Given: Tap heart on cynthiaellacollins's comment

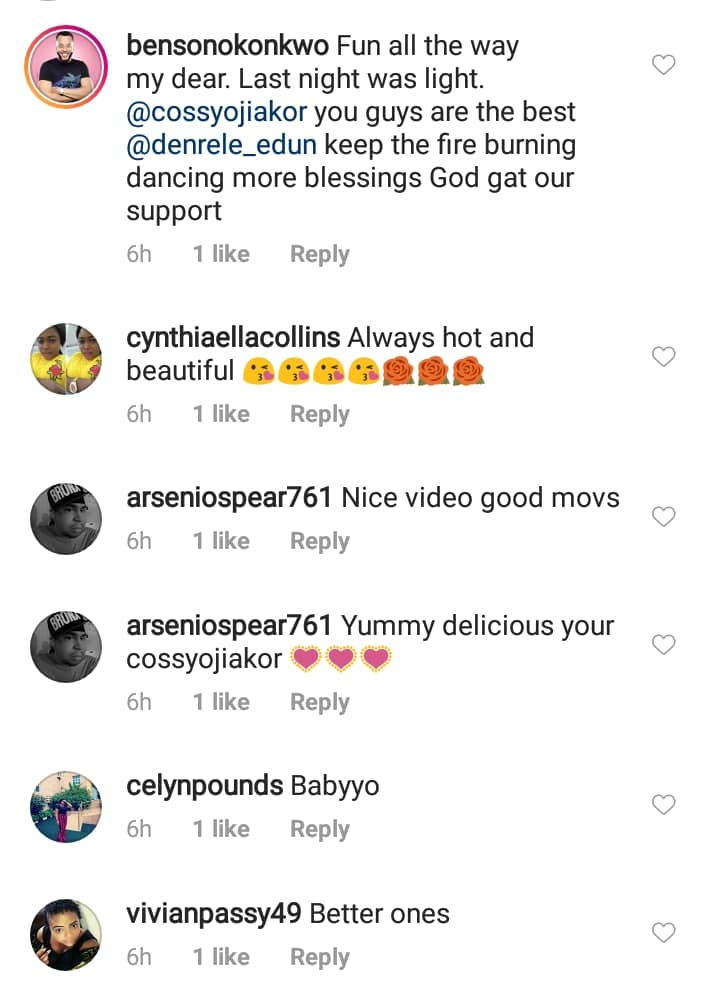Looking at the screenshot, I should click(663, 357).
